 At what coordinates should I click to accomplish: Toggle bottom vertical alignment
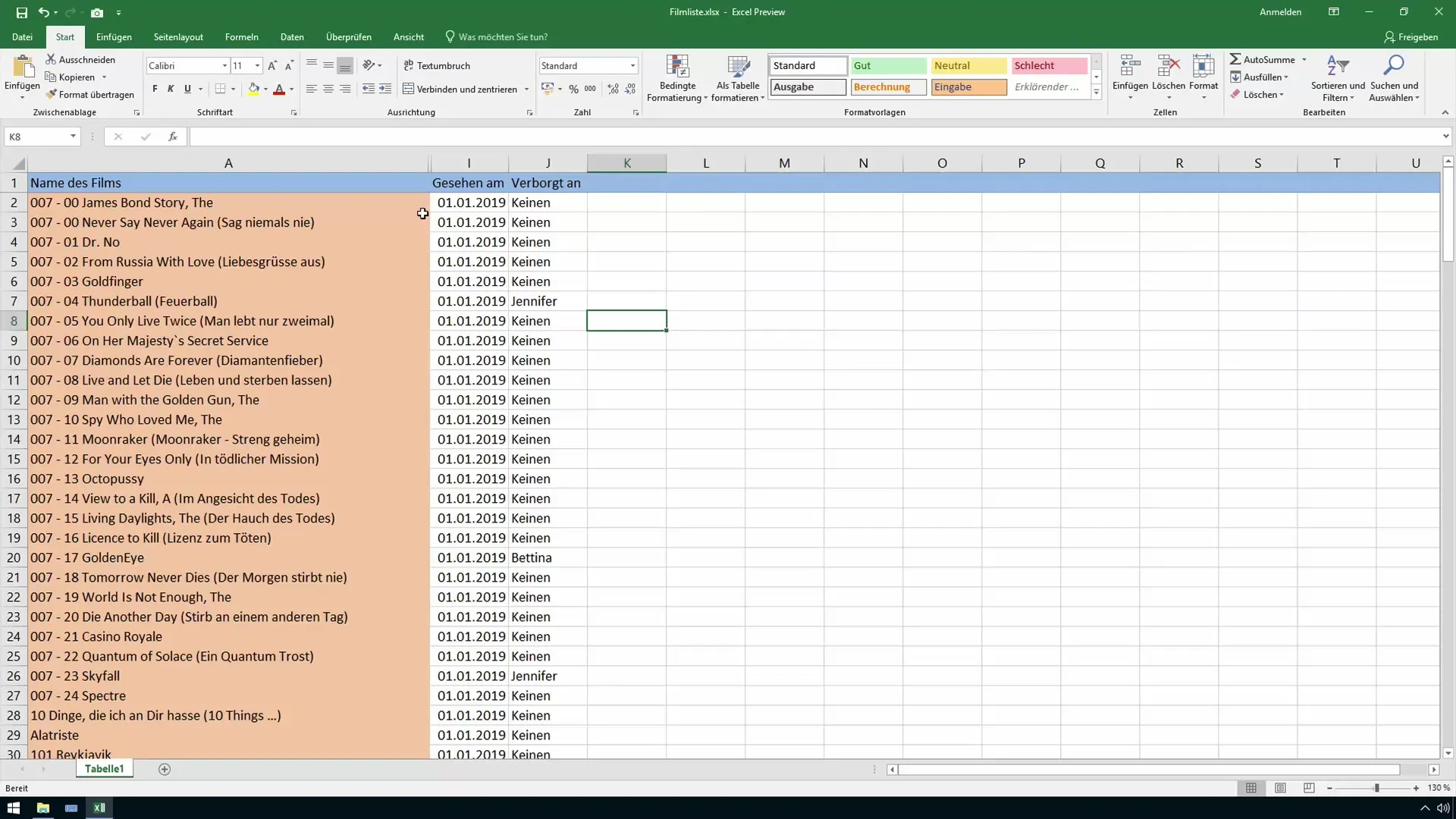tap(345, 65)
